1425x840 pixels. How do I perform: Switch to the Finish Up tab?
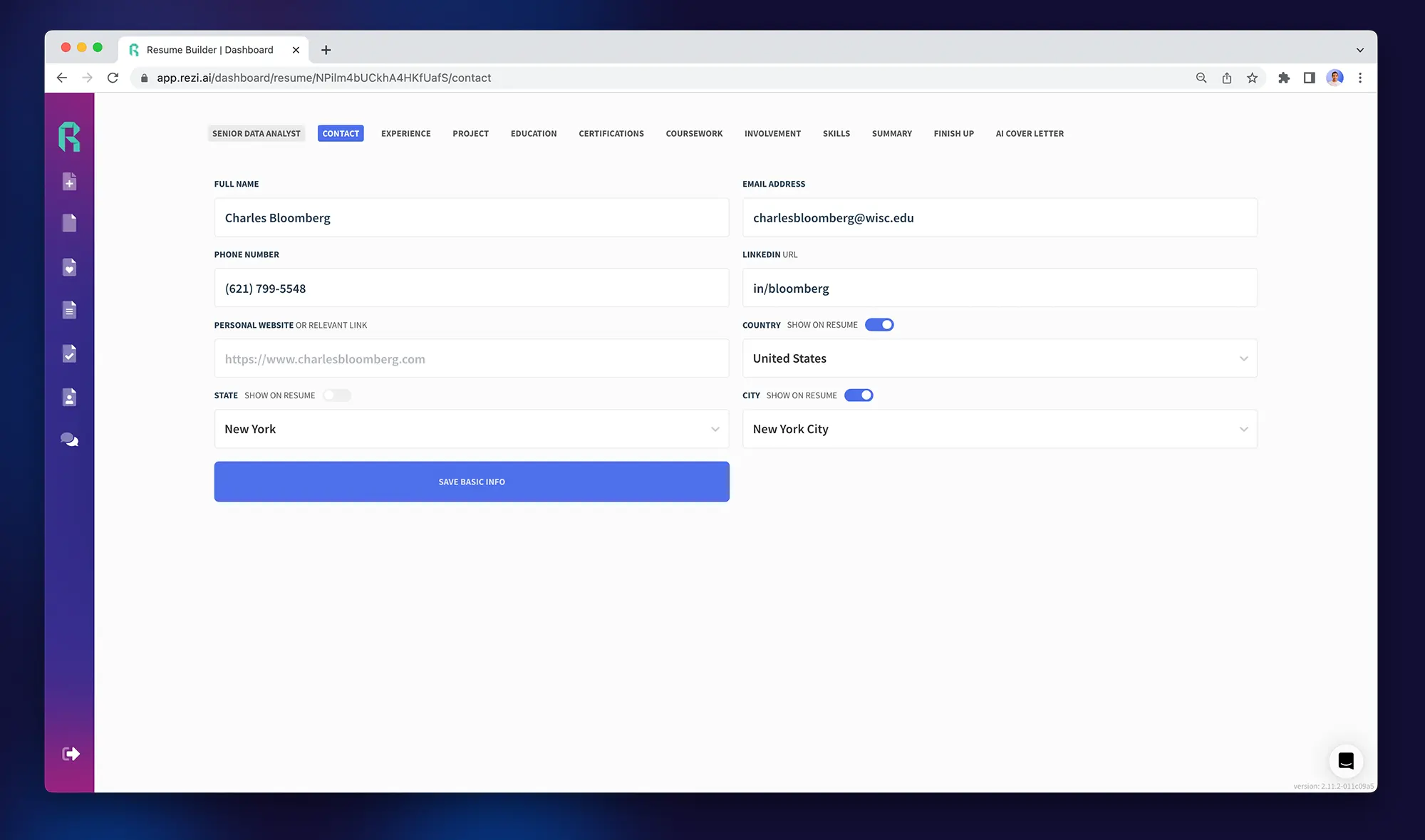954,133
